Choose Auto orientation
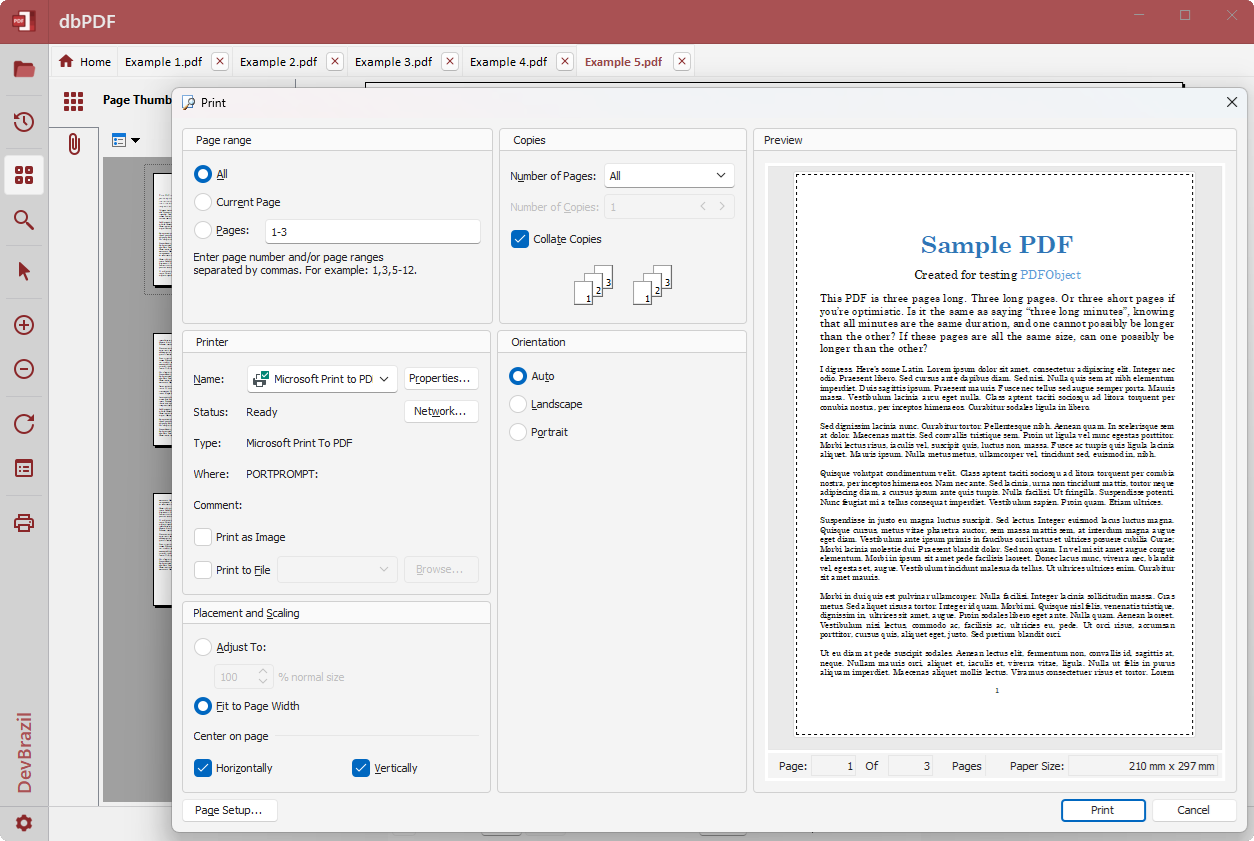 (518, 376)
